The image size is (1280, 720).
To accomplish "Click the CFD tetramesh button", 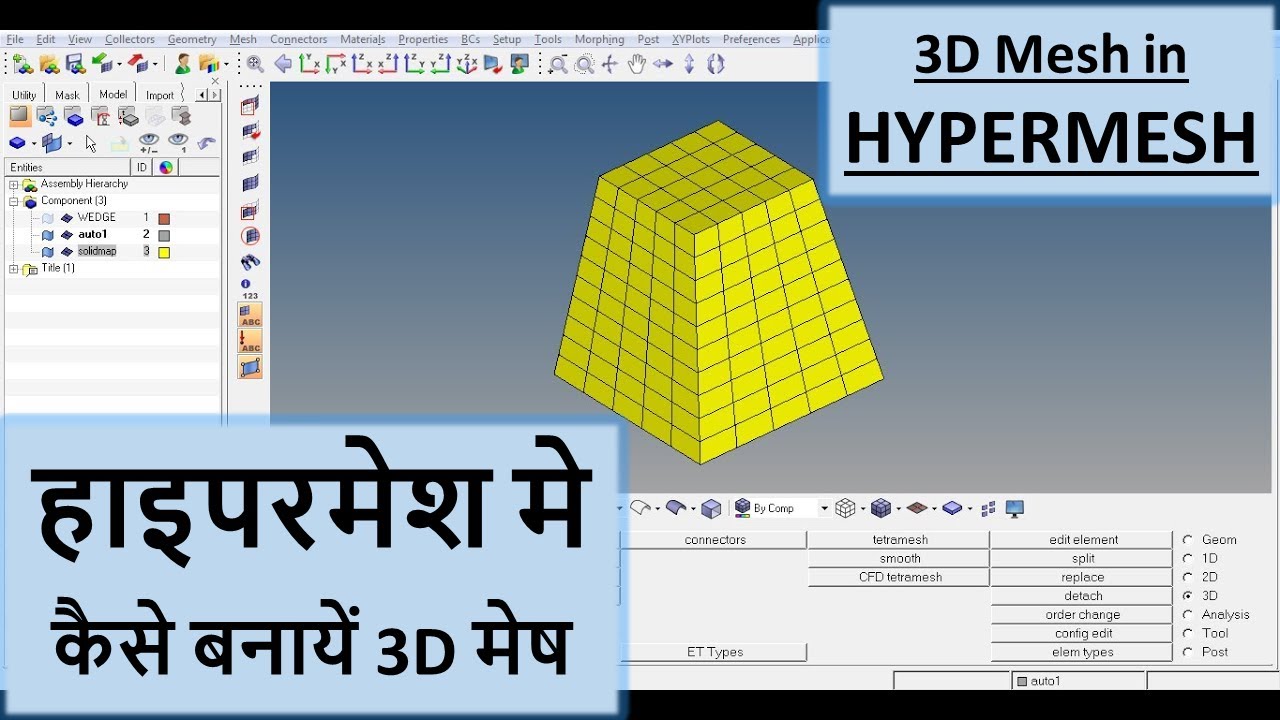I will 899,577.
